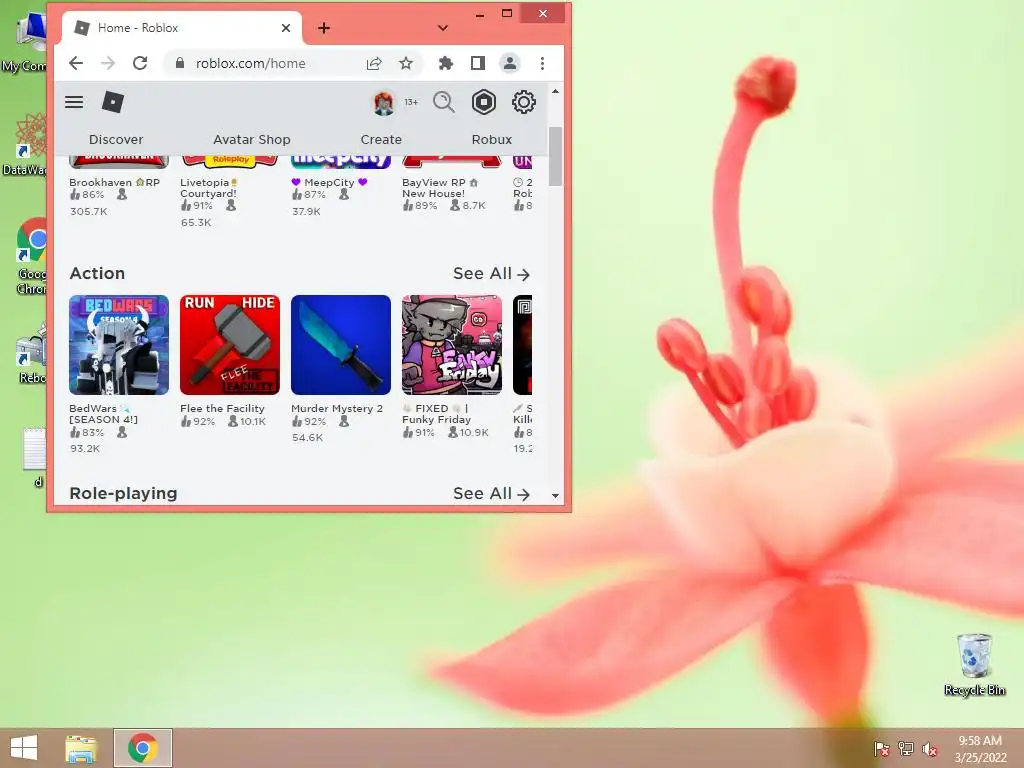Click the page scrollbar thumb
Image resolution: width=1024 pixels, height=768 pixels.
click(555, 157)
